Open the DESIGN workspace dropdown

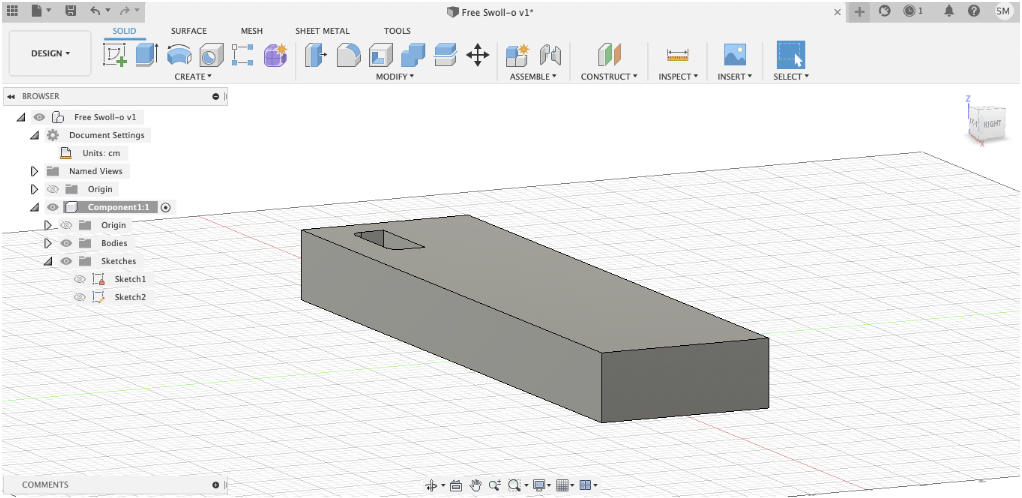(51, 53)
